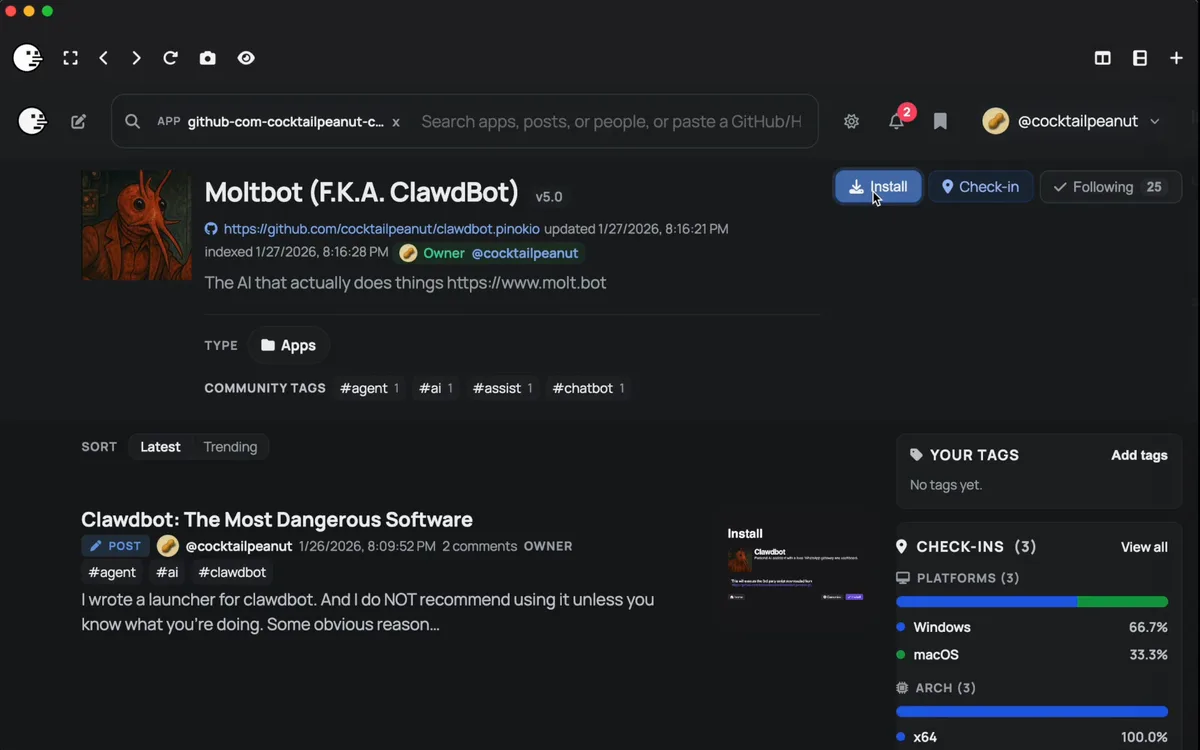Open the bookmarks icon

(x=940, y=121)
